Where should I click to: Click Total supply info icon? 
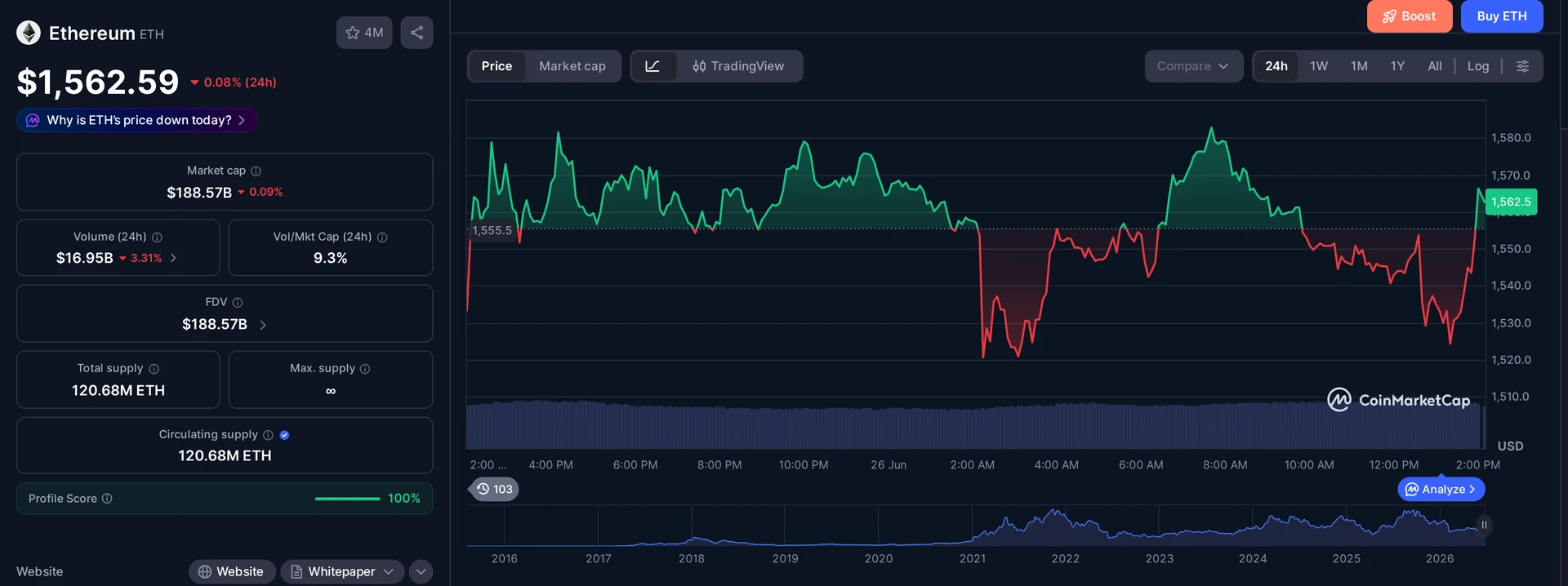154,369
